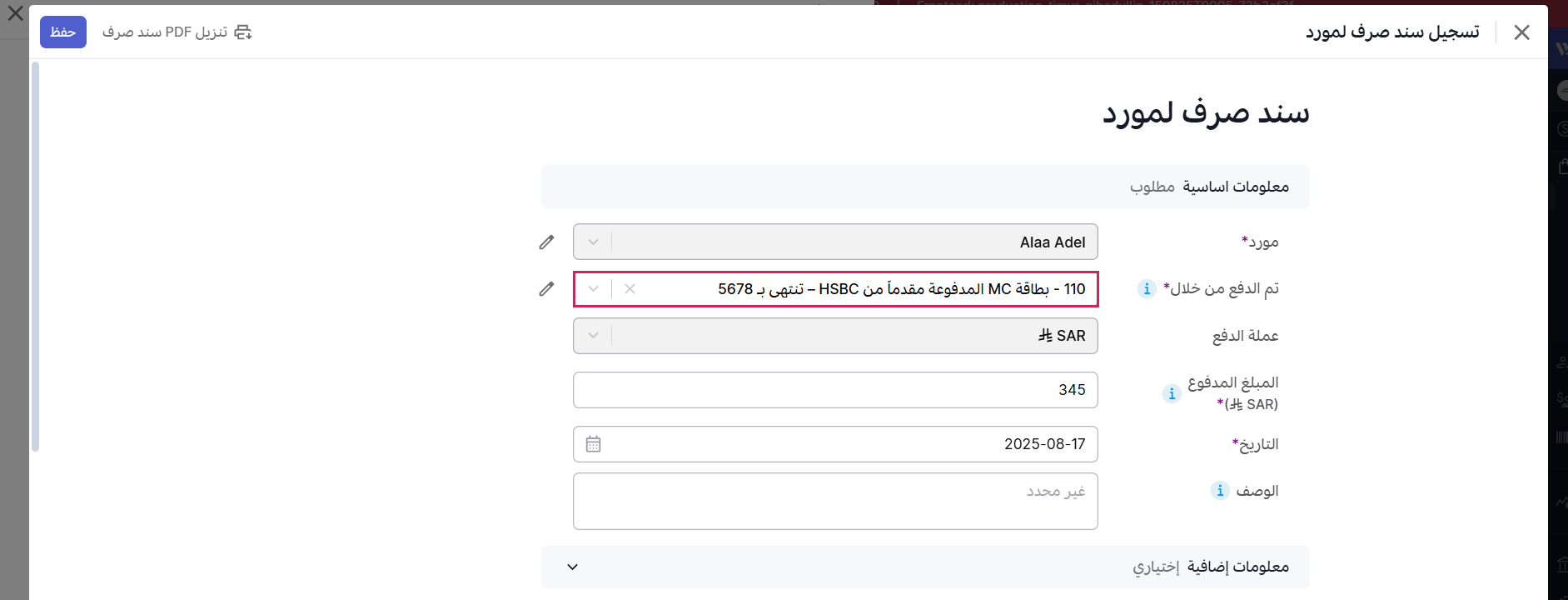Show info tooltip for الوصف field
This screenshot has width=1568, height=600.
[1220, 491]
